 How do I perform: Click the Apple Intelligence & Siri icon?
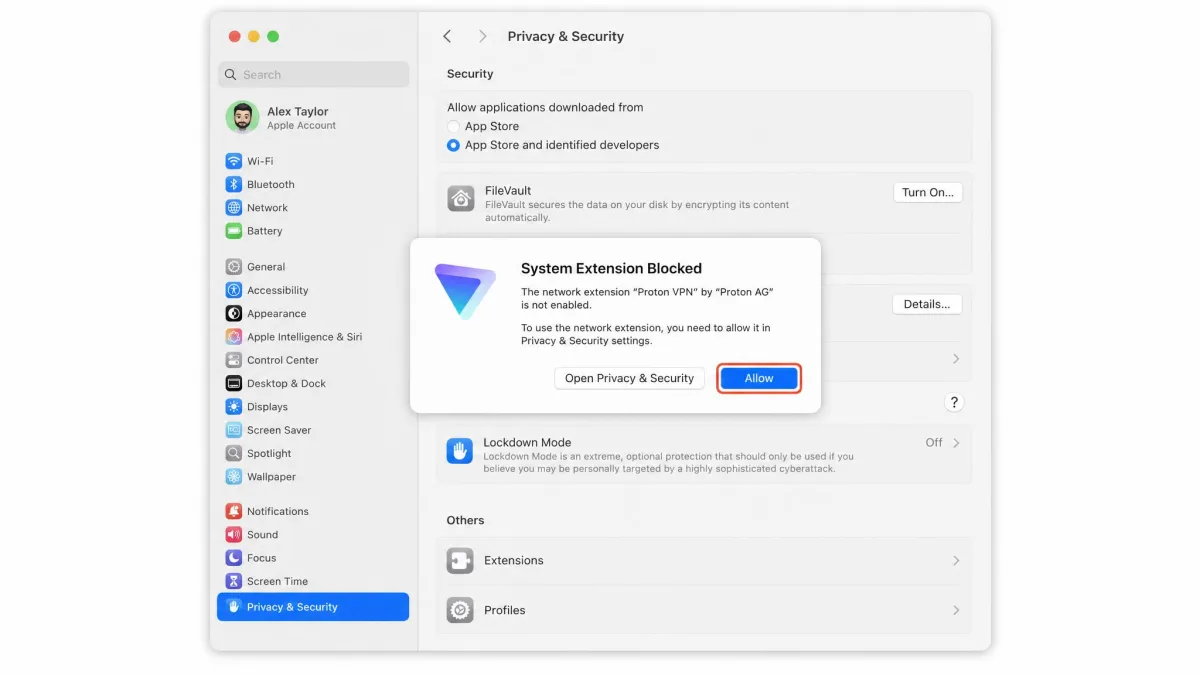[x=233, y=337]
